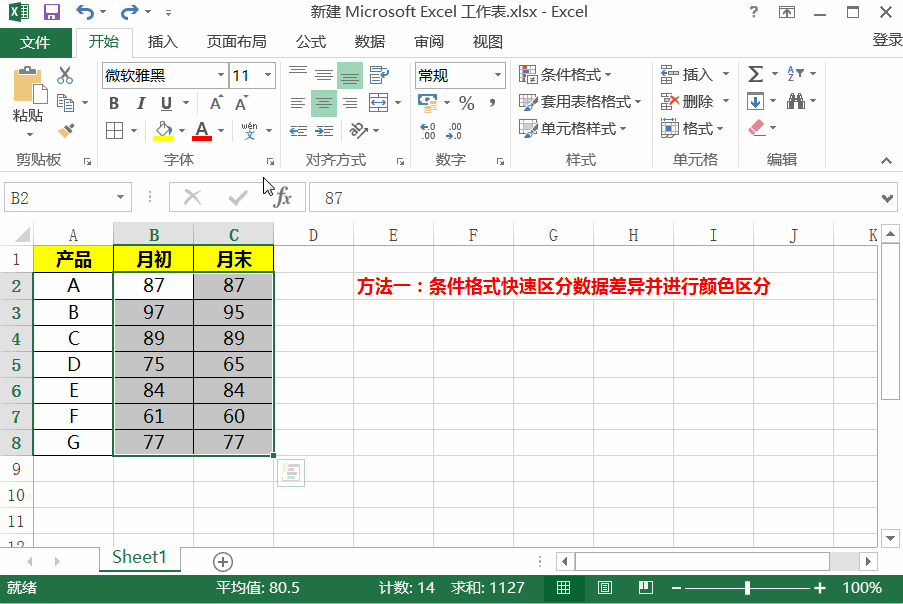This screenshot has height=604, width=903.
Task: Switch to the 插入 ribbon tab
Action: [x=163, y=42]
